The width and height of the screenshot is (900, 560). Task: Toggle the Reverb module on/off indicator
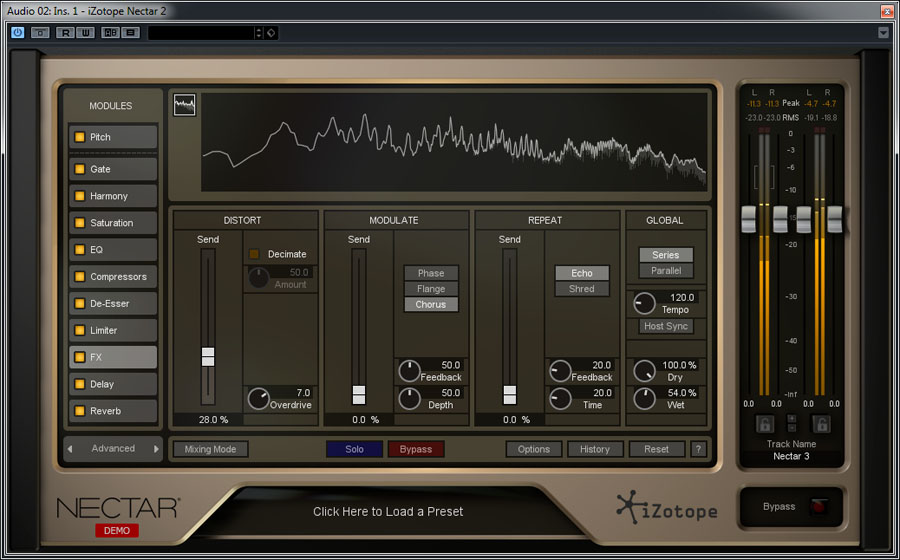(79, 411)
